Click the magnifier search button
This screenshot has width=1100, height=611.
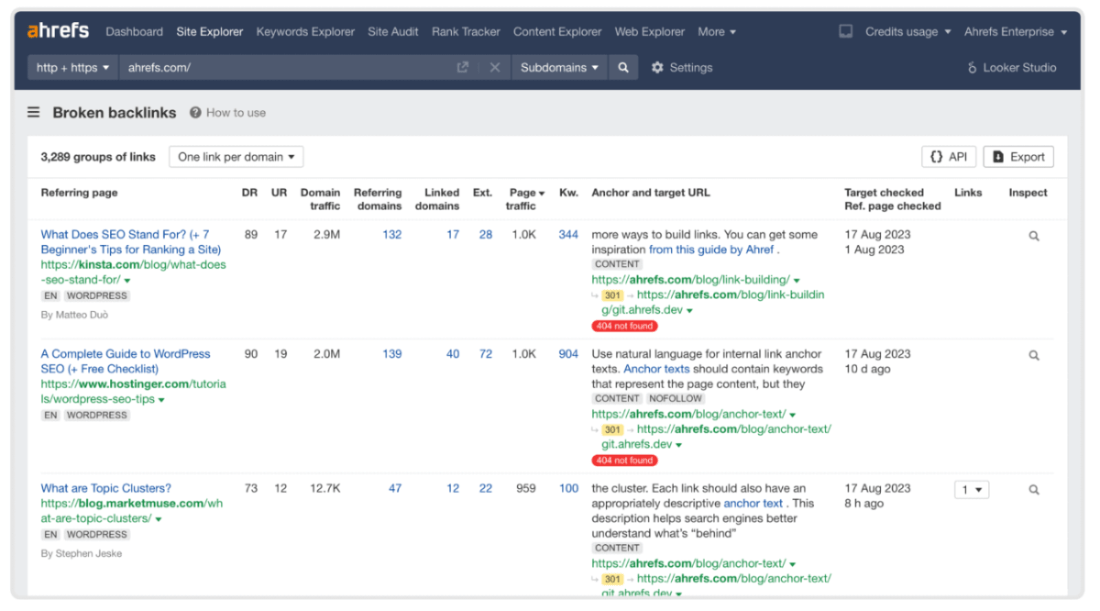coord(623,67)
